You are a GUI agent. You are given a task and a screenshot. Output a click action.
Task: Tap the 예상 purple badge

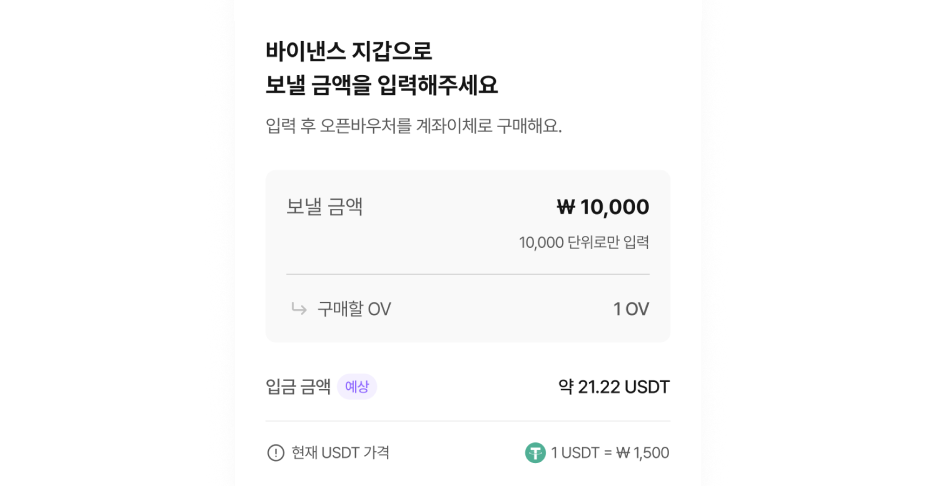[x=357, y=387]
